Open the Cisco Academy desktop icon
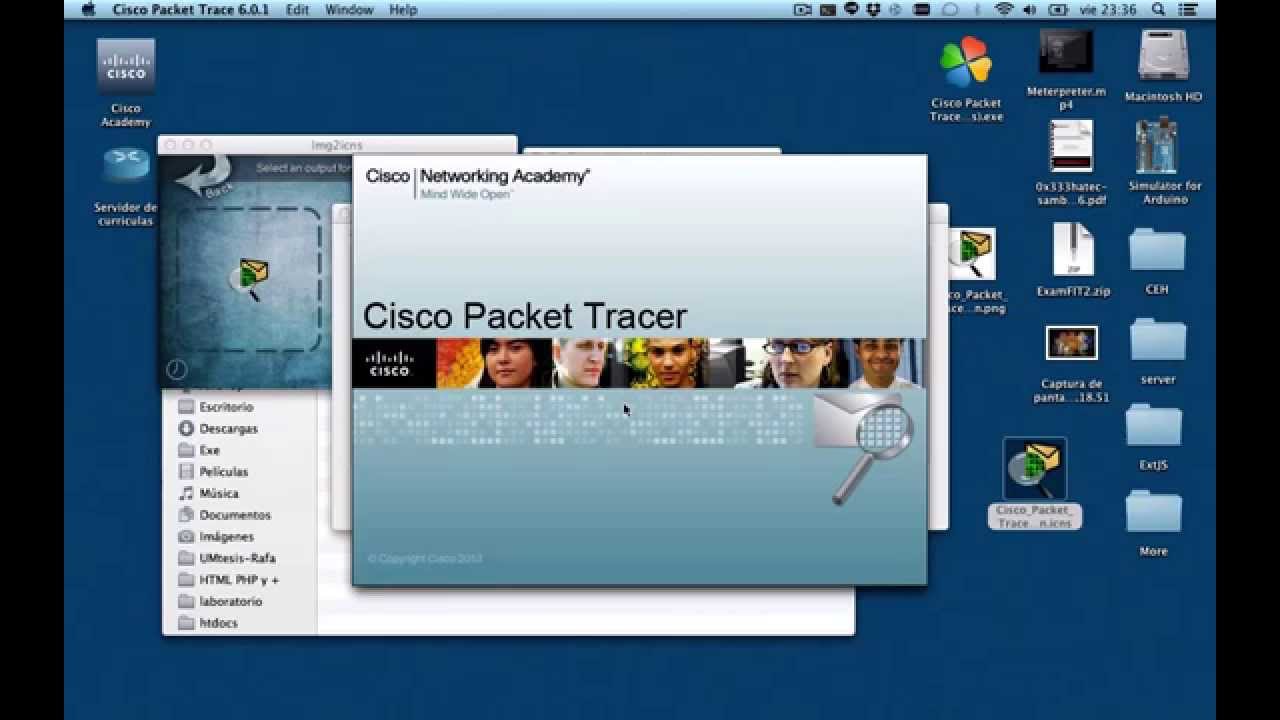Image resolution: width=1280 pixels, height=720 pixels. pyautogui.click(x=126, y=66)
